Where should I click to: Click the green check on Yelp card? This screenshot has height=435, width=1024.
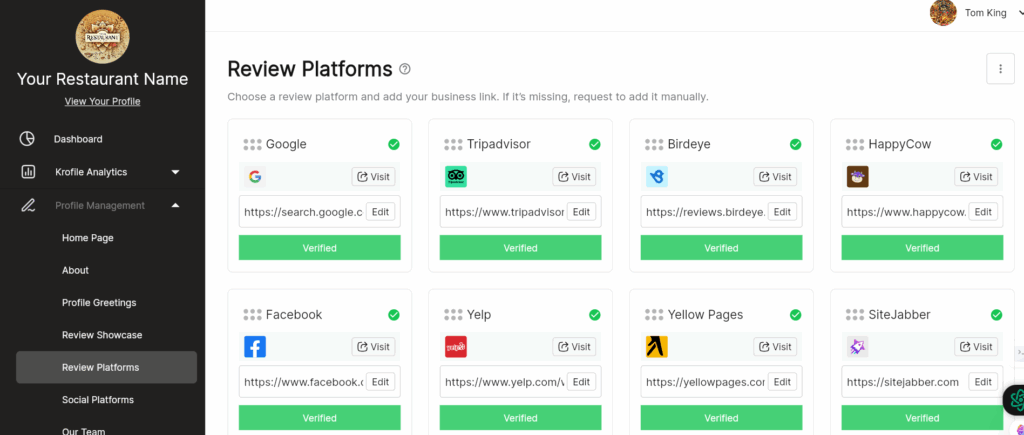tap(594, 315)
